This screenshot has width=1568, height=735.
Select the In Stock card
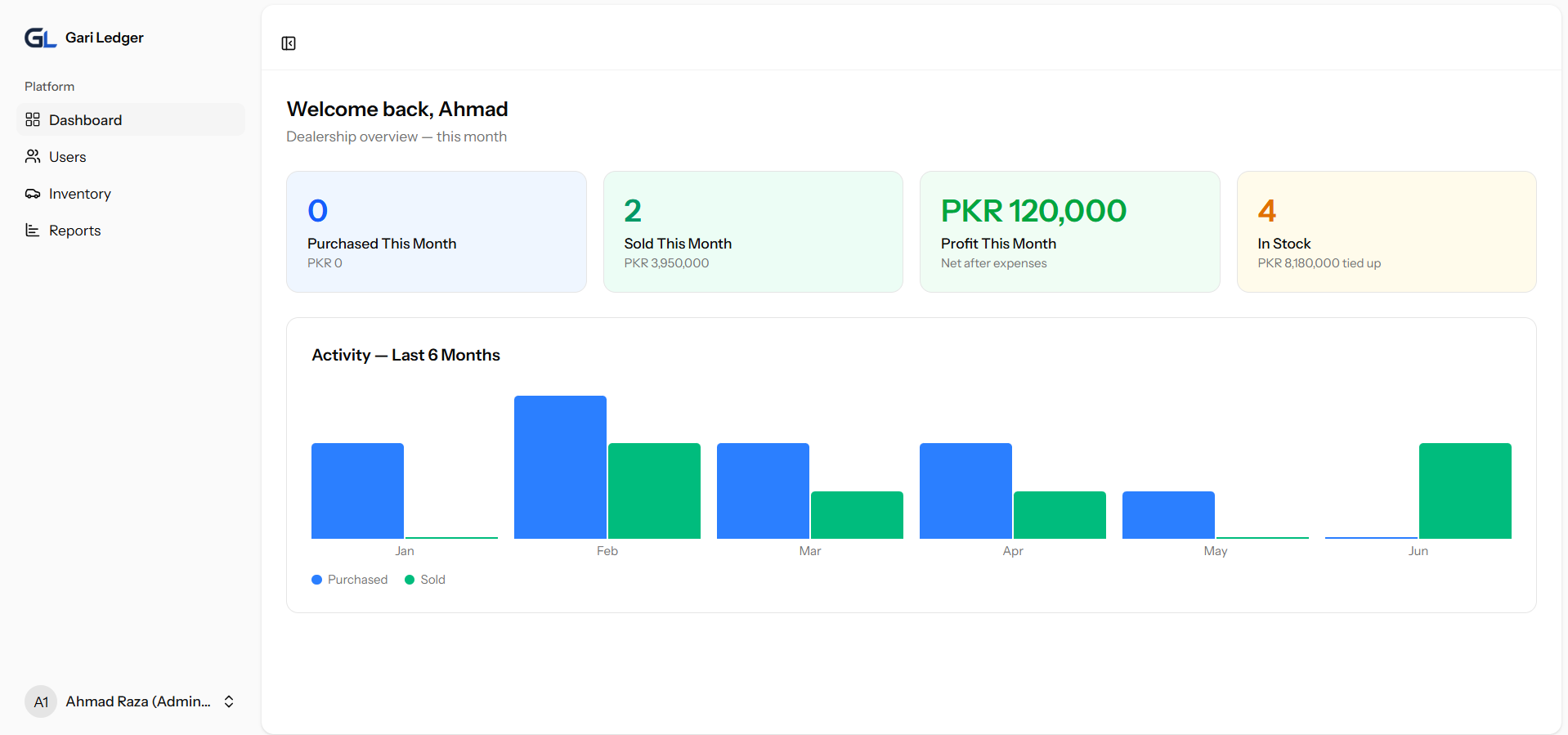tap(1387, 231)
